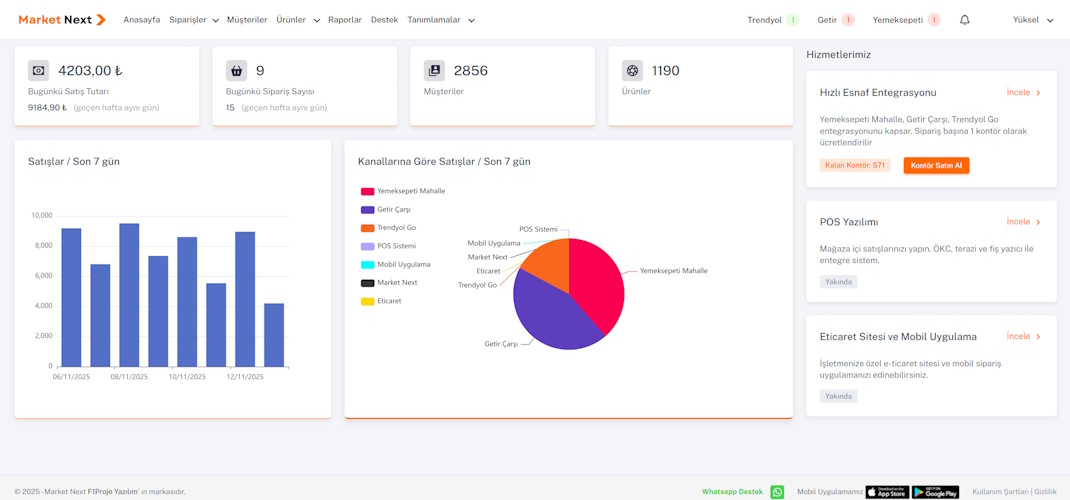Open the Müşteriler menu item
Viewport: 1070px width, 500px height.
click(x=247, y=20)
